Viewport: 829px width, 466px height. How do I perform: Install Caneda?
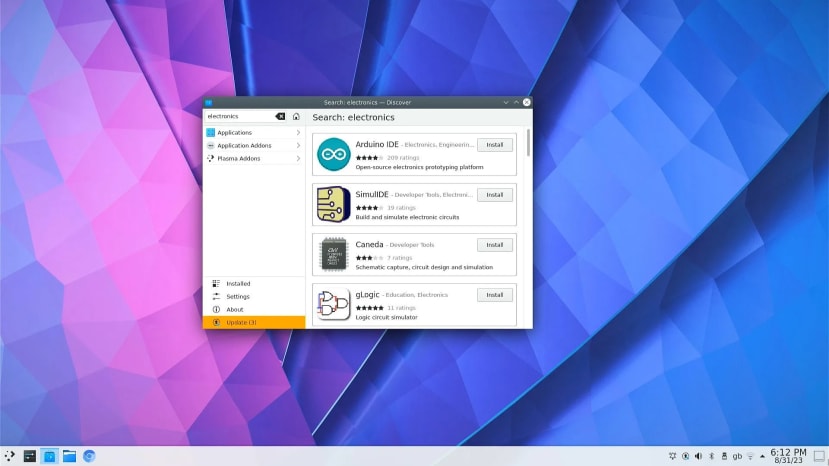point(495,245)
